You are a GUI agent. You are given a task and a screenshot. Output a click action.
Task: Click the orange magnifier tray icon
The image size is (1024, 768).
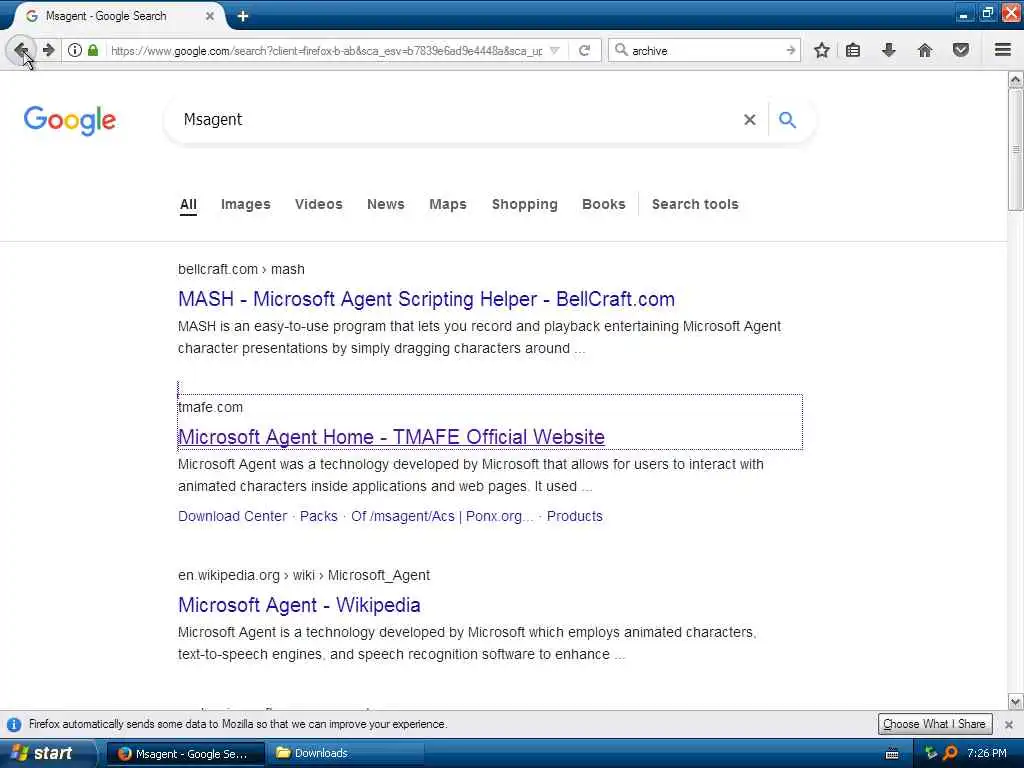950,754
